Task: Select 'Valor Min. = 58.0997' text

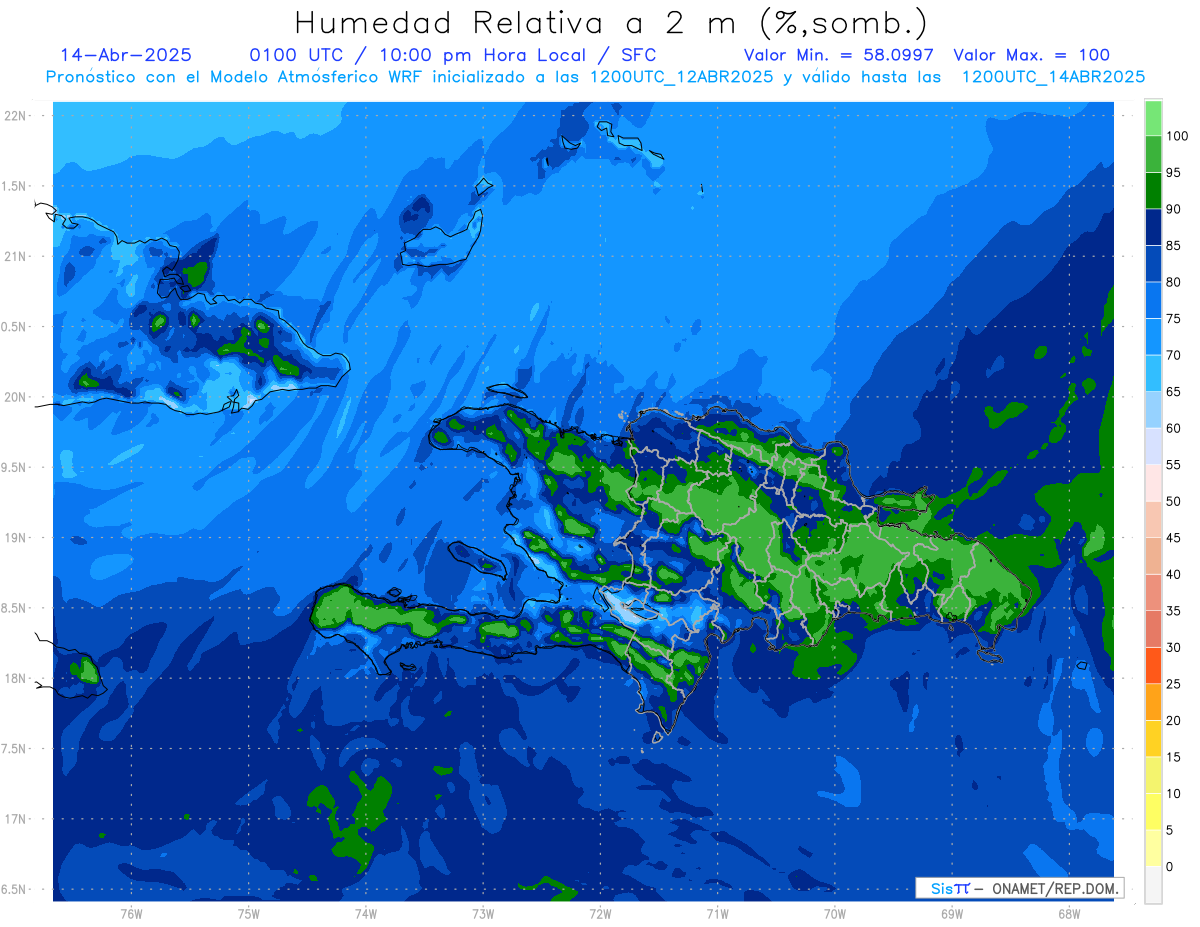Action: tap(838, 55)
